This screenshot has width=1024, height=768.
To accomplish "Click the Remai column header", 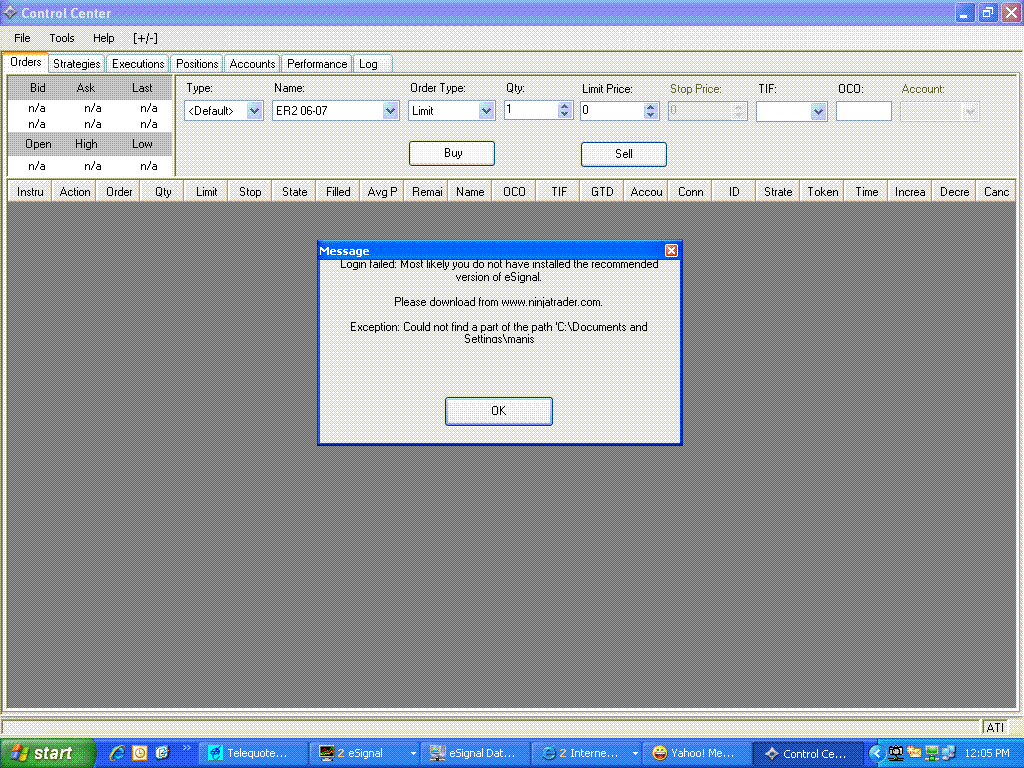I will point(426,192).
